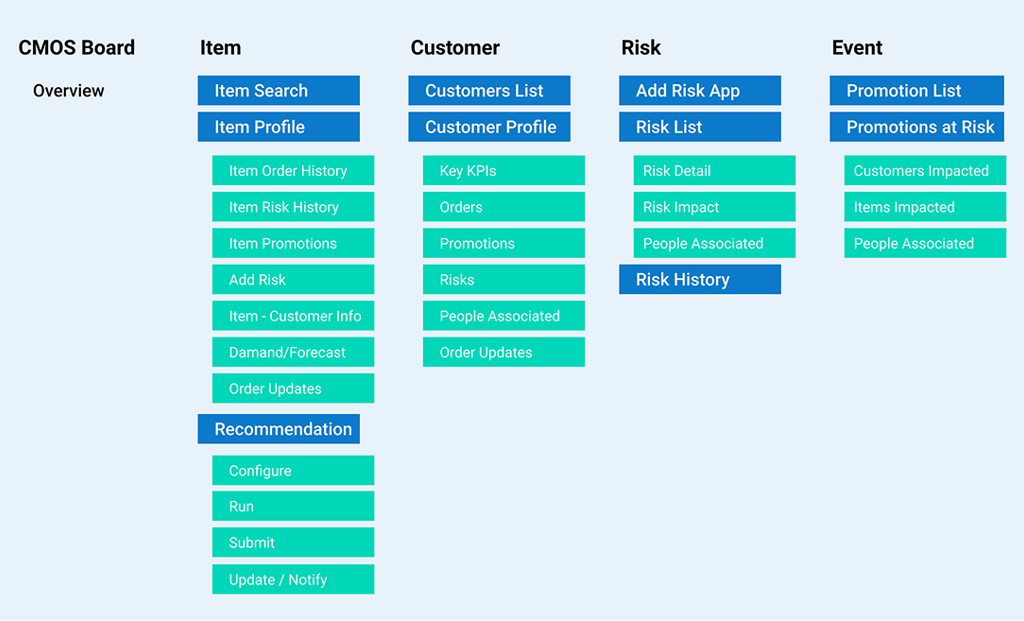
Task: Open the Item Search page
Action: [x=278, y=91]
